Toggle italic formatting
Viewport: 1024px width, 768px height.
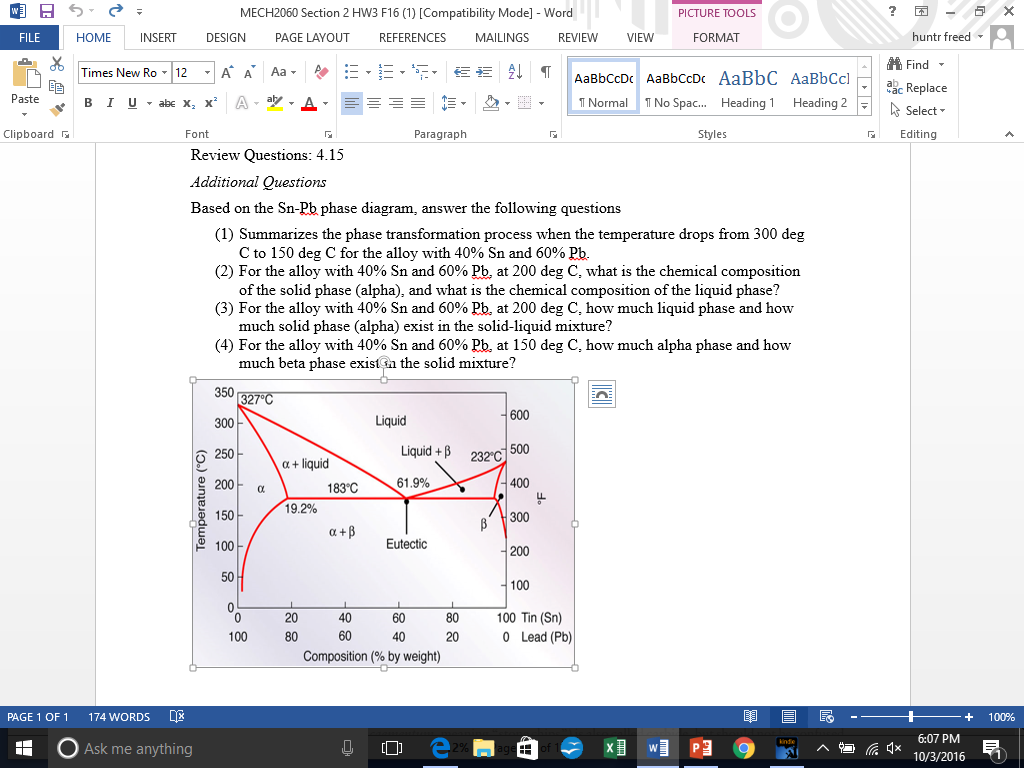coord(110,103)
